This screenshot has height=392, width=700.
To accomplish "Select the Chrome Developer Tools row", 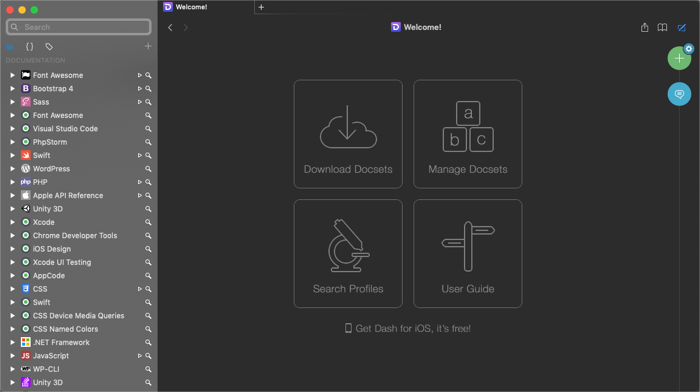I will (x=79, y=235).
